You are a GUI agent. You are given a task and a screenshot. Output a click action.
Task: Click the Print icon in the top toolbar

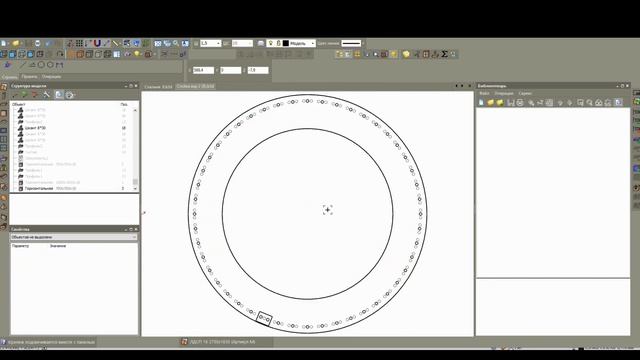38,43
